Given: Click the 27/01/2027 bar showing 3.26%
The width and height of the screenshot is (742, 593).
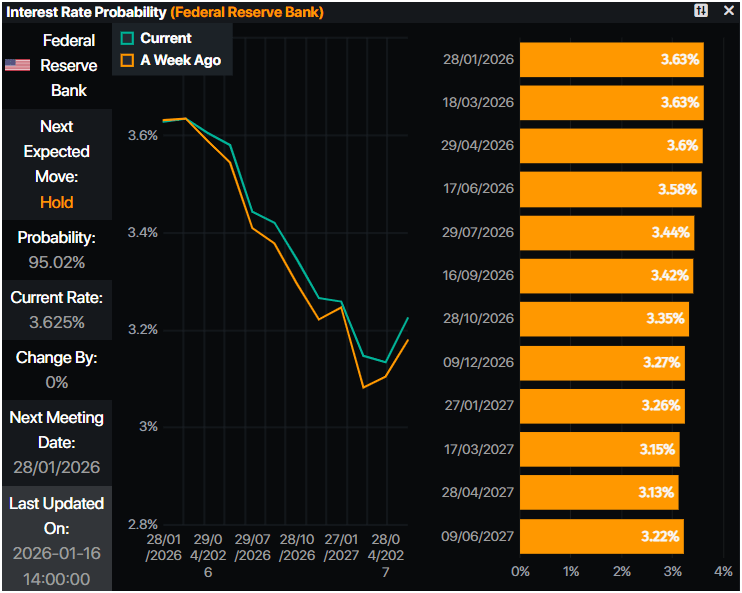Looking at the screenshot, I should coord(602,406).
